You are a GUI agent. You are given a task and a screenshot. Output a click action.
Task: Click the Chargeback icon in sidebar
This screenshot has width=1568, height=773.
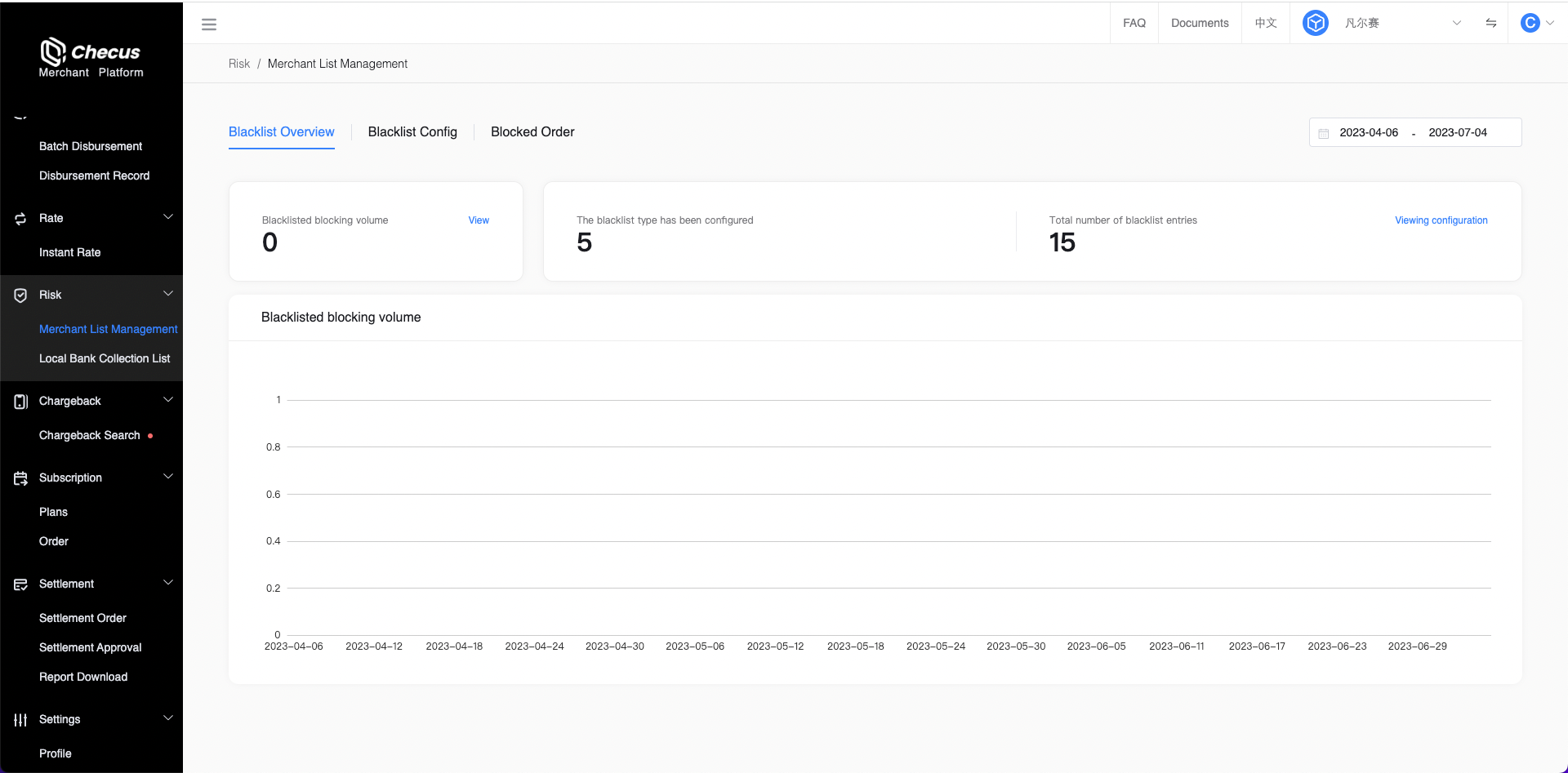pos(20,402)
